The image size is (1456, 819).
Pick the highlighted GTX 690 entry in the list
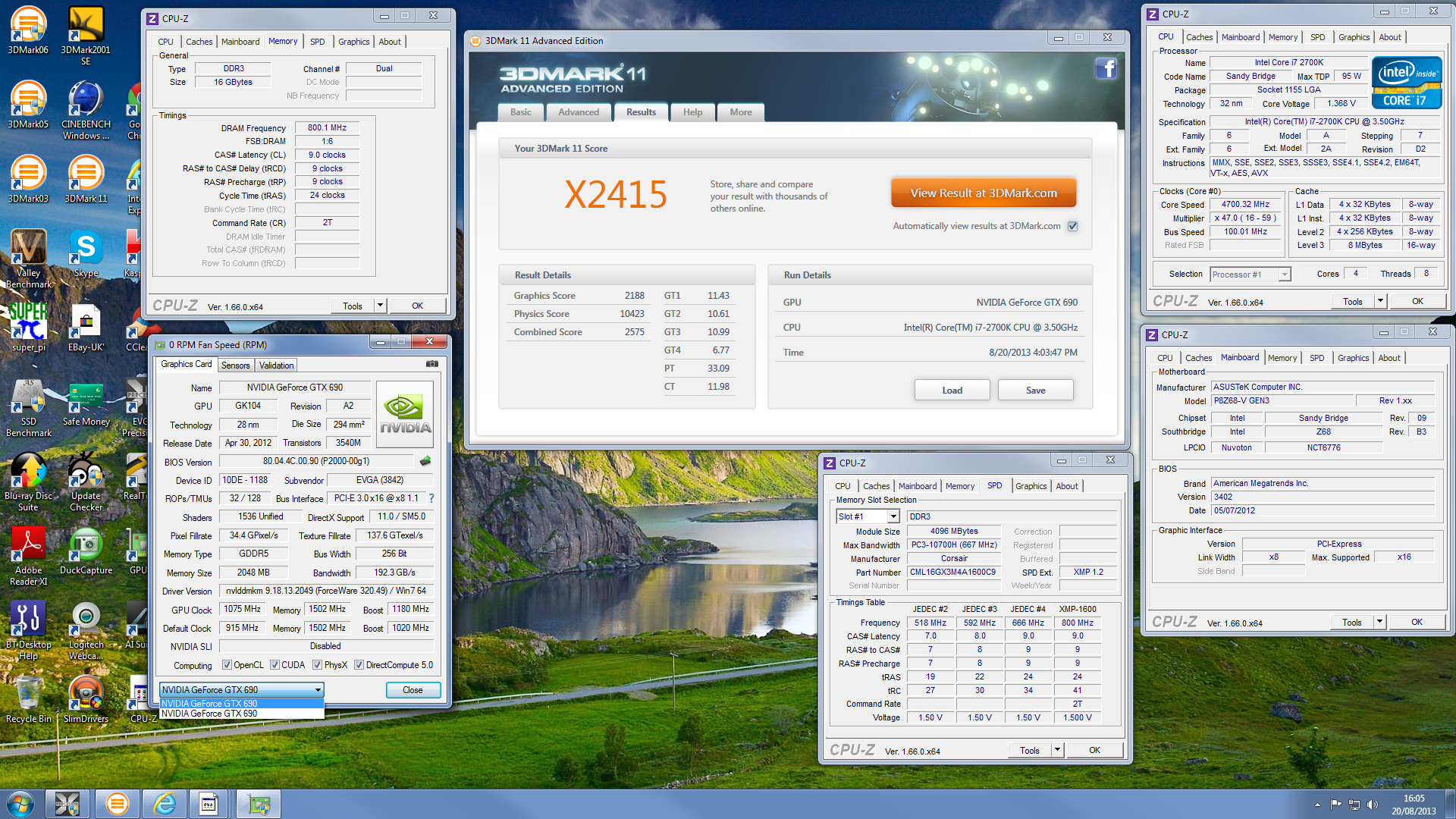241,704
